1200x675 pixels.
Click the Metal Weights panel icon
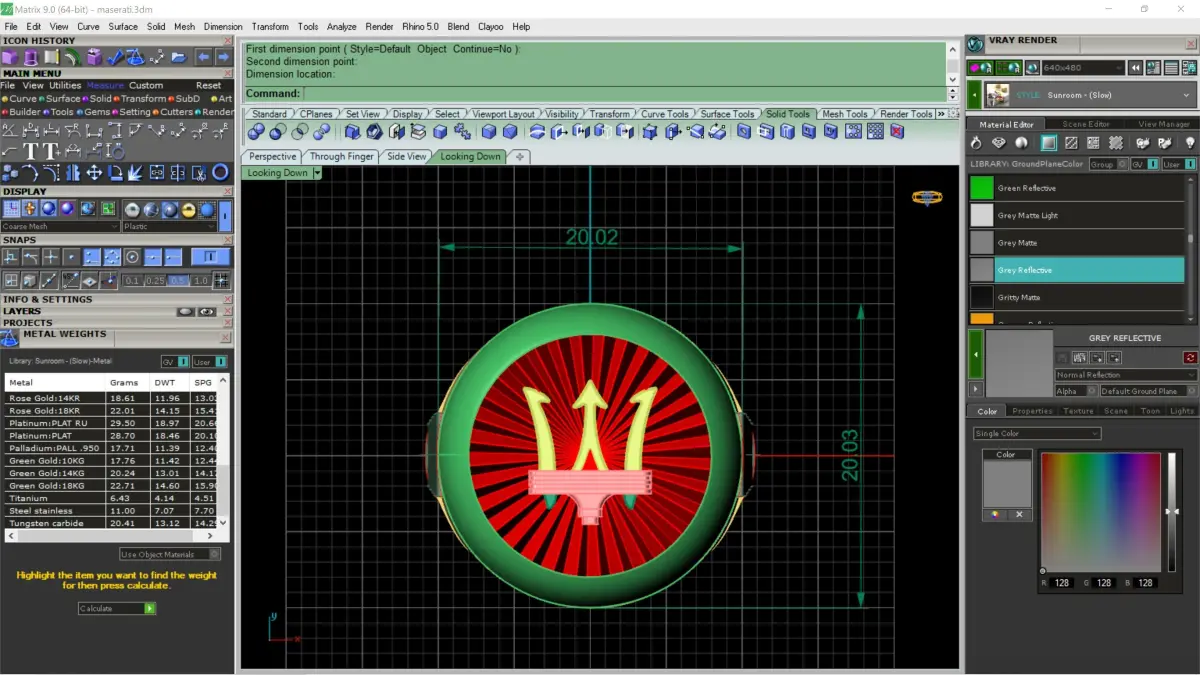pos(9,339)
